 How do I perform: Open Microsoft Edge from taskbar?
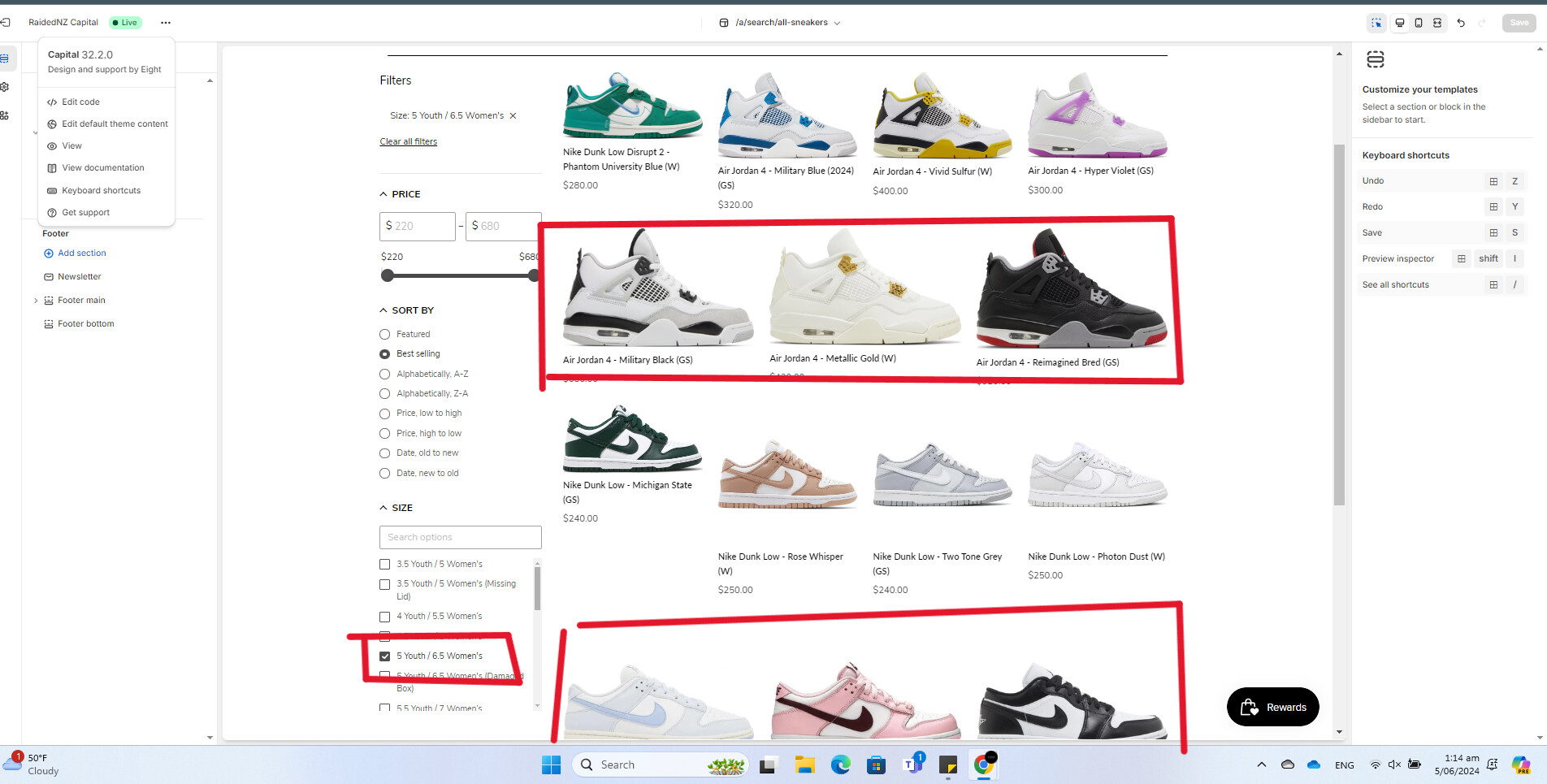point(841,765)
